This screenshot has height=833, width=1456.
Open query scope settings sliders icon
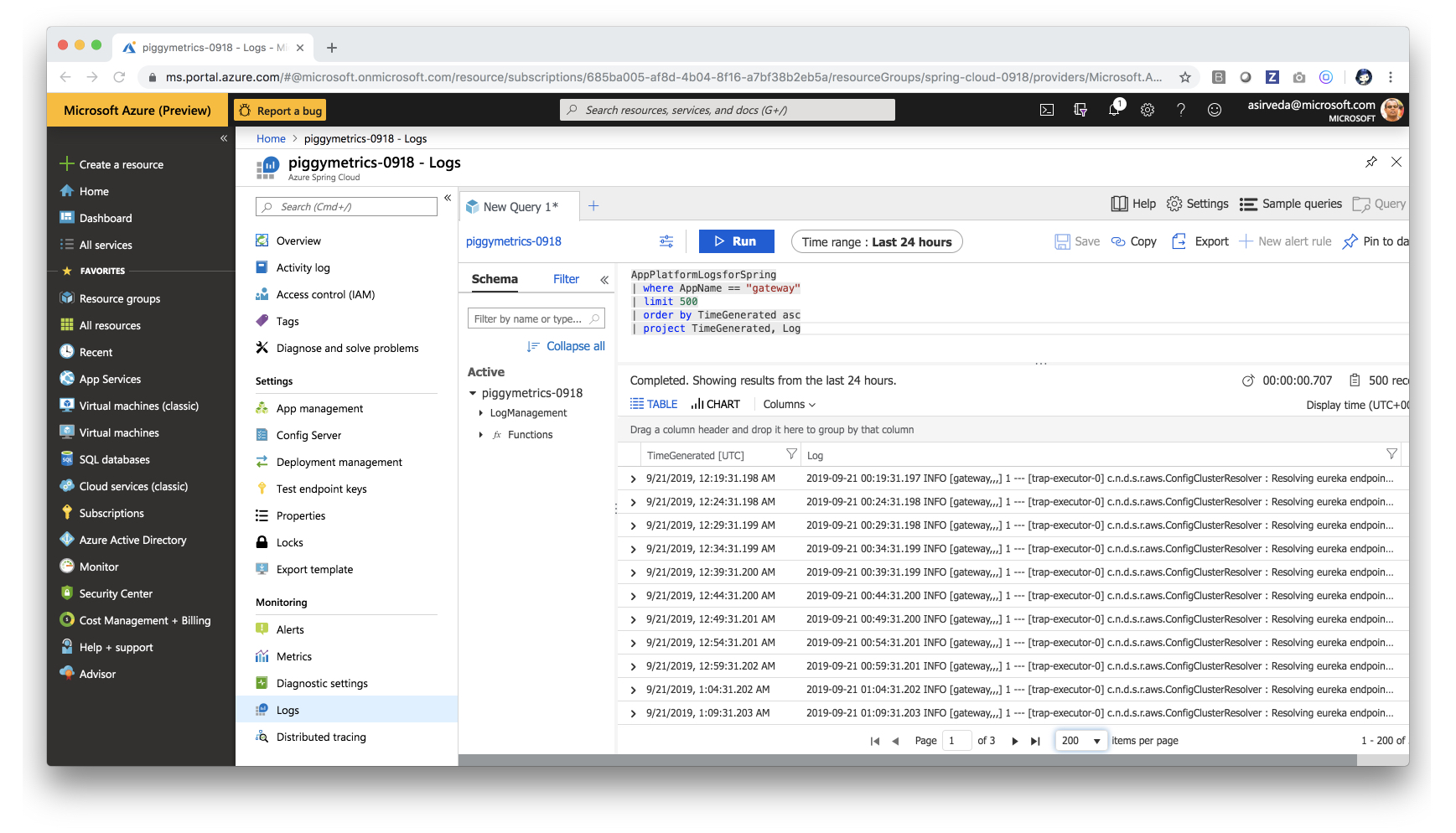(666, 241)
